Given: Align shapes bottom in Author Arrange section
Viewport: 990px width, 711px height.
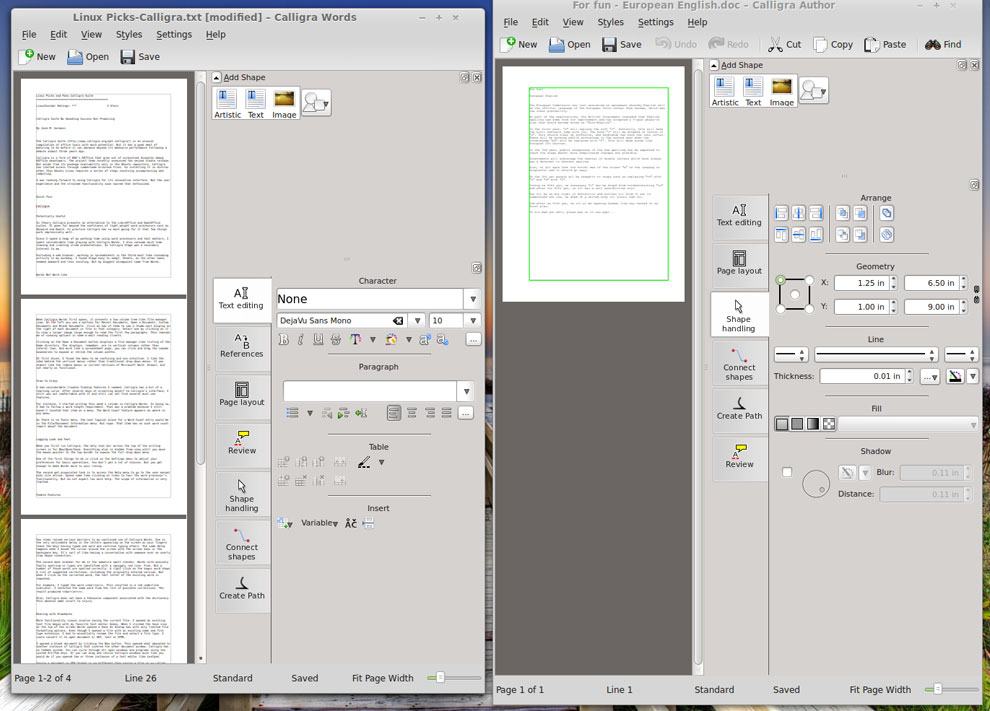Looking at the screenshot, I should click(816, 235).
